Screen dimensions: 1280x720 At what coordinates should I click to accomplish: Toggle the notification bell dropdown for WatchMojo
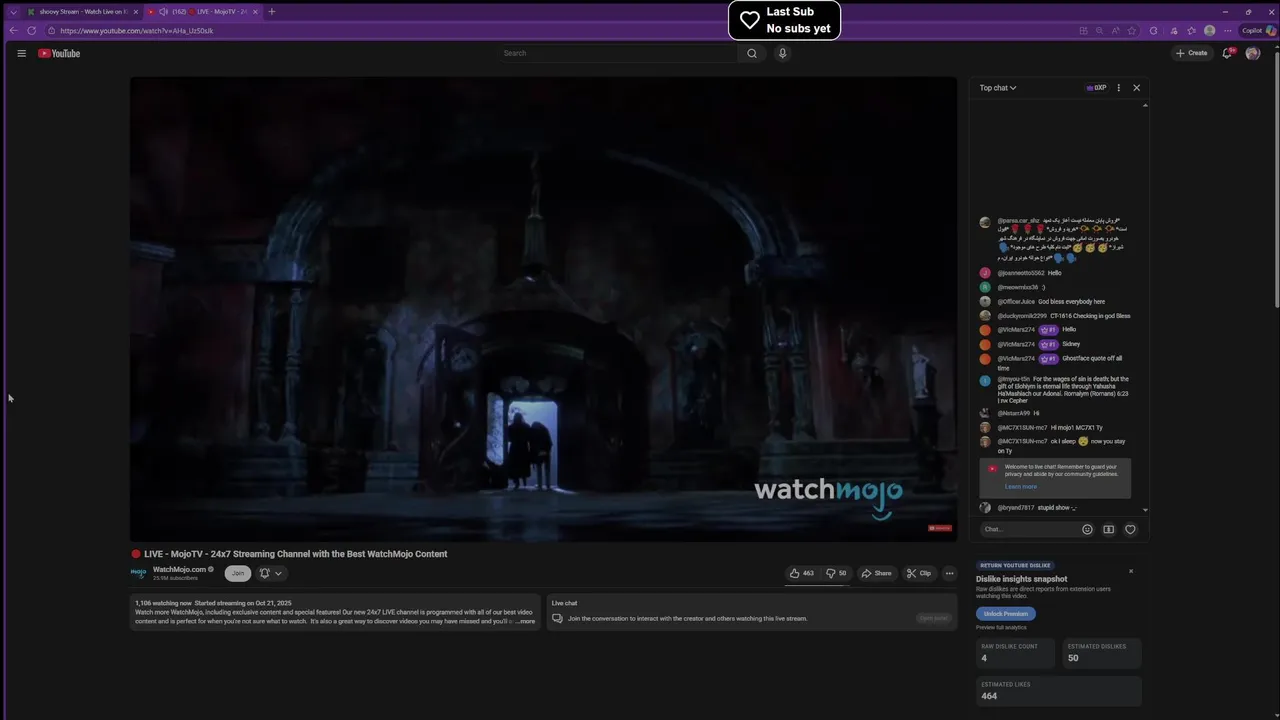(x=270, y=573)
